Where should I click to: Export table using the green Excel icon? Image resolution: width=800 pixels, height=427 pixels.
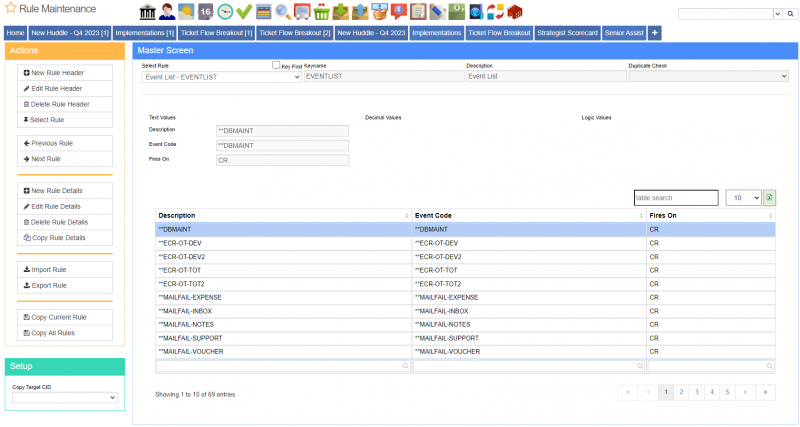(769, 198)
